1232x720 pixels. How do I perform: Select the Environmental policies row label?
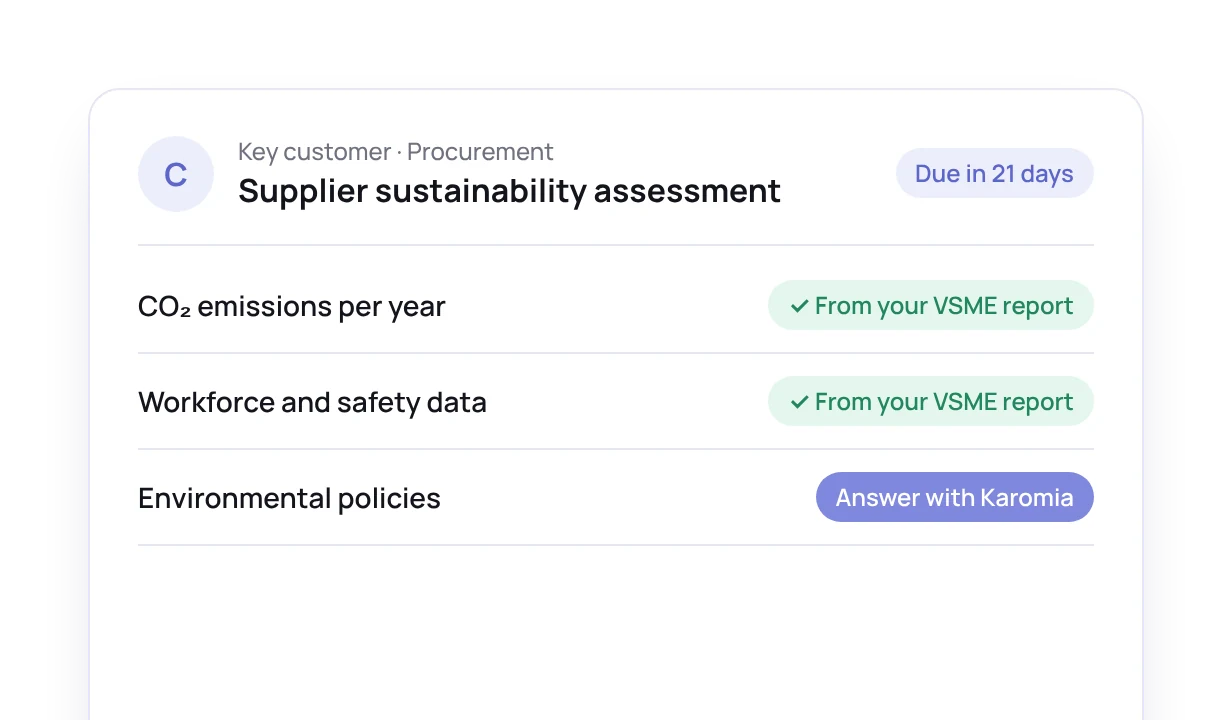pos(289,498)
